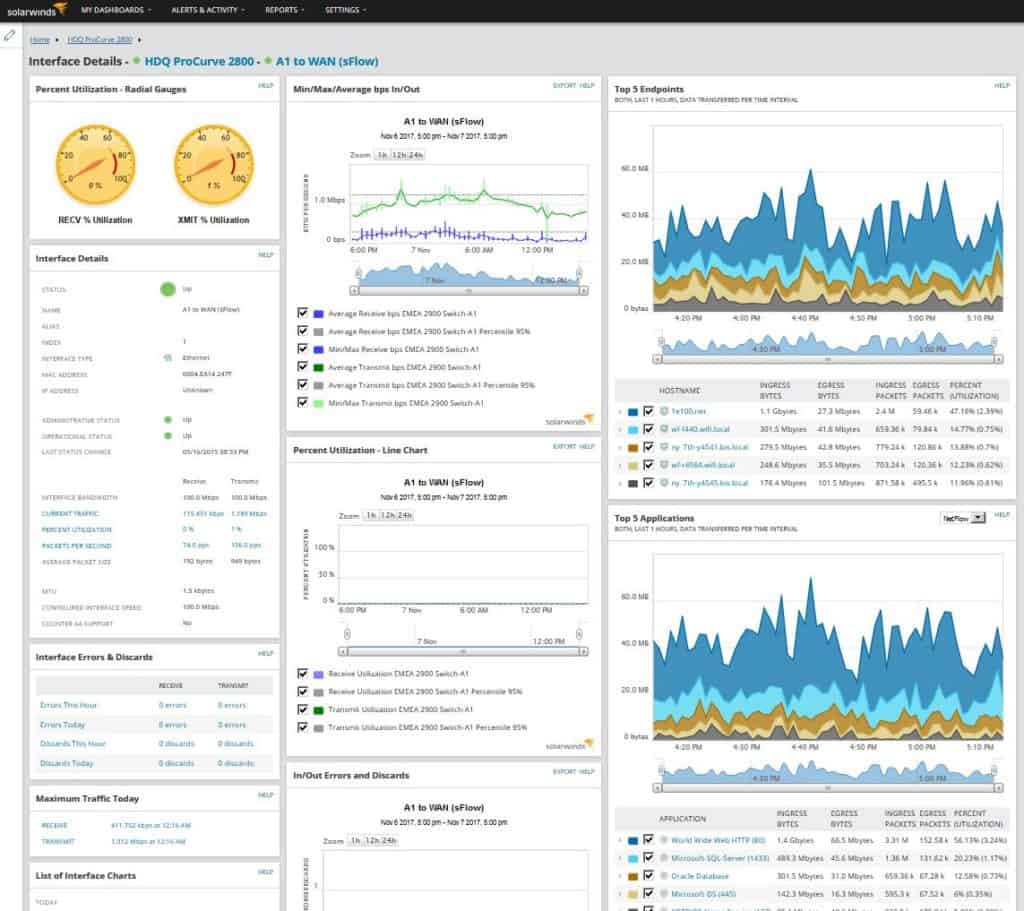Viewport: 1024px width, 911px height.
Task: Expand the endpoint row with 301.5 Mbytes ingress
Action: tap(620, 430)
